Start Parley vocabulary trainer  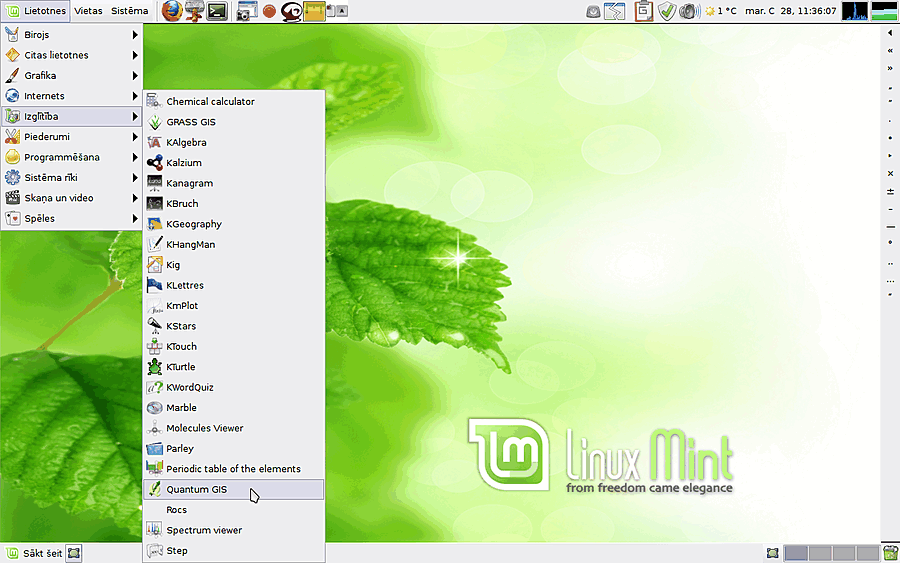coord(234,449)
